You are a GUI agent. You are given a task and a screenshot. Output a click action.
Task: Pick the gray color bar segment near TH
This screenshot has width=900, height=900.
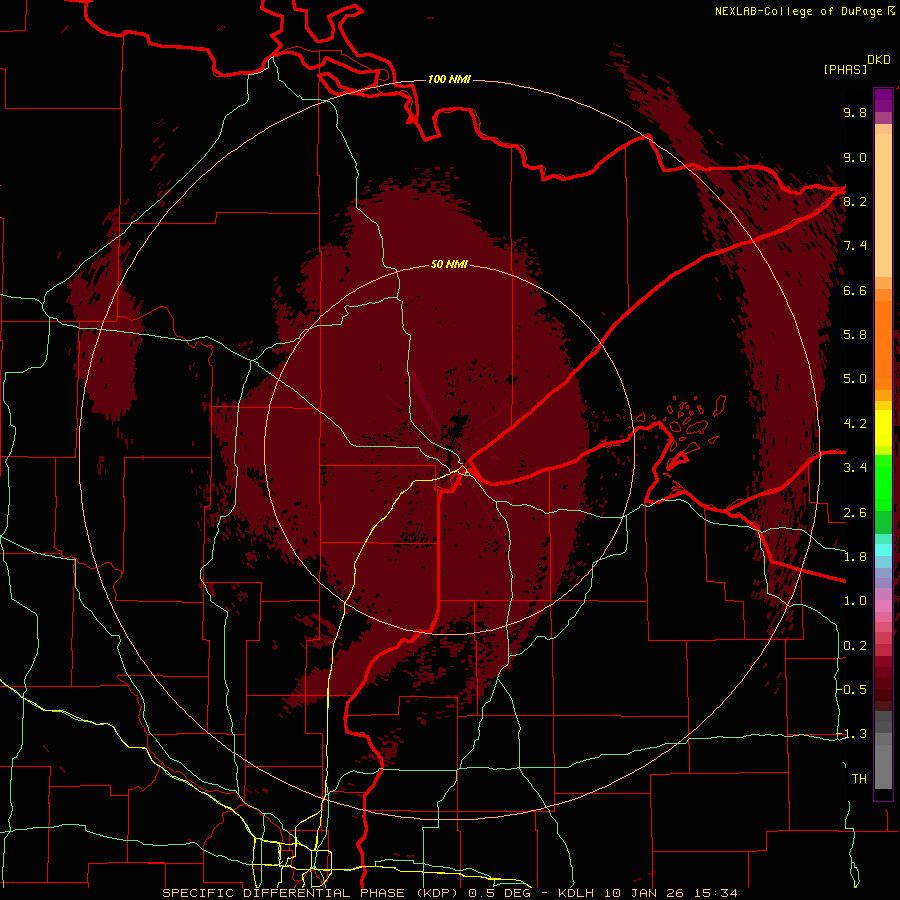coord(883,767)
